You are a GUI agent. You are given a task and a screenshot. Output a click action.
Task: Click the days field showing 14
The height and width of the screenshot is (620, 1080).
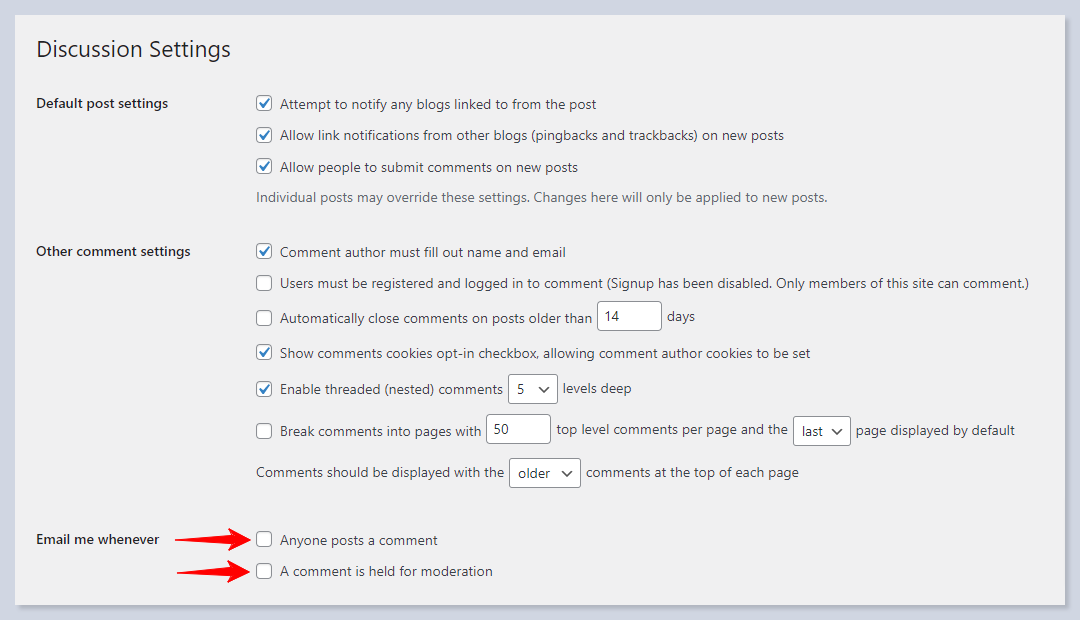(x=629, y=316)
